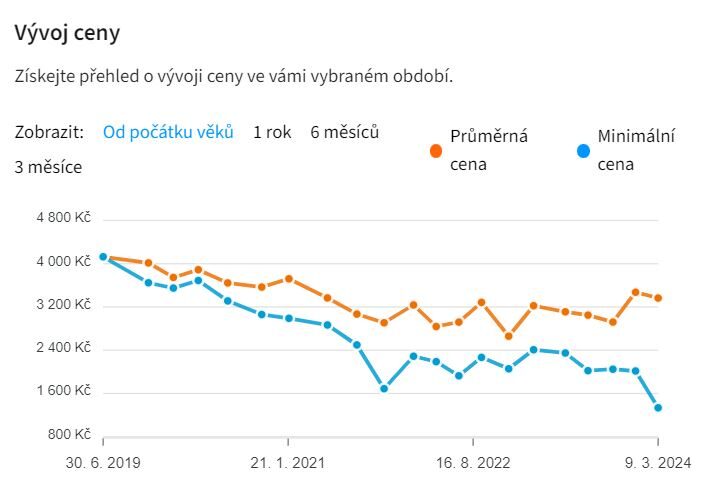Click the last blue minimum price point
The width and height of the screenshot is (717, 501).
coord(658,408)
